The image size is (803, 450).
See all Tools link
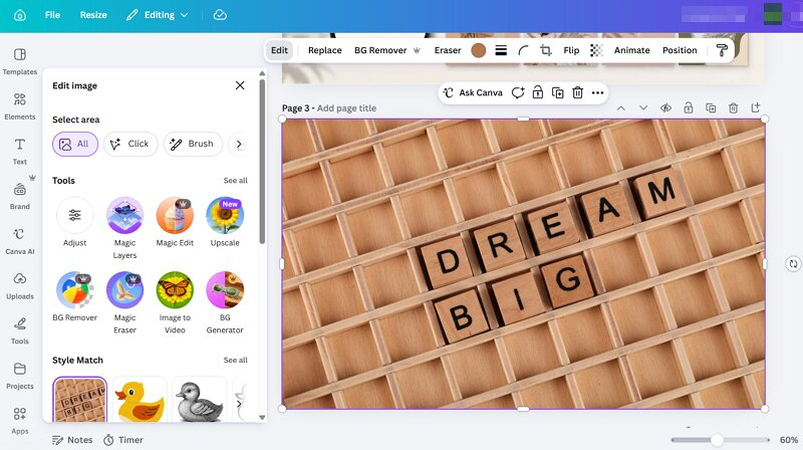point(235,180)
